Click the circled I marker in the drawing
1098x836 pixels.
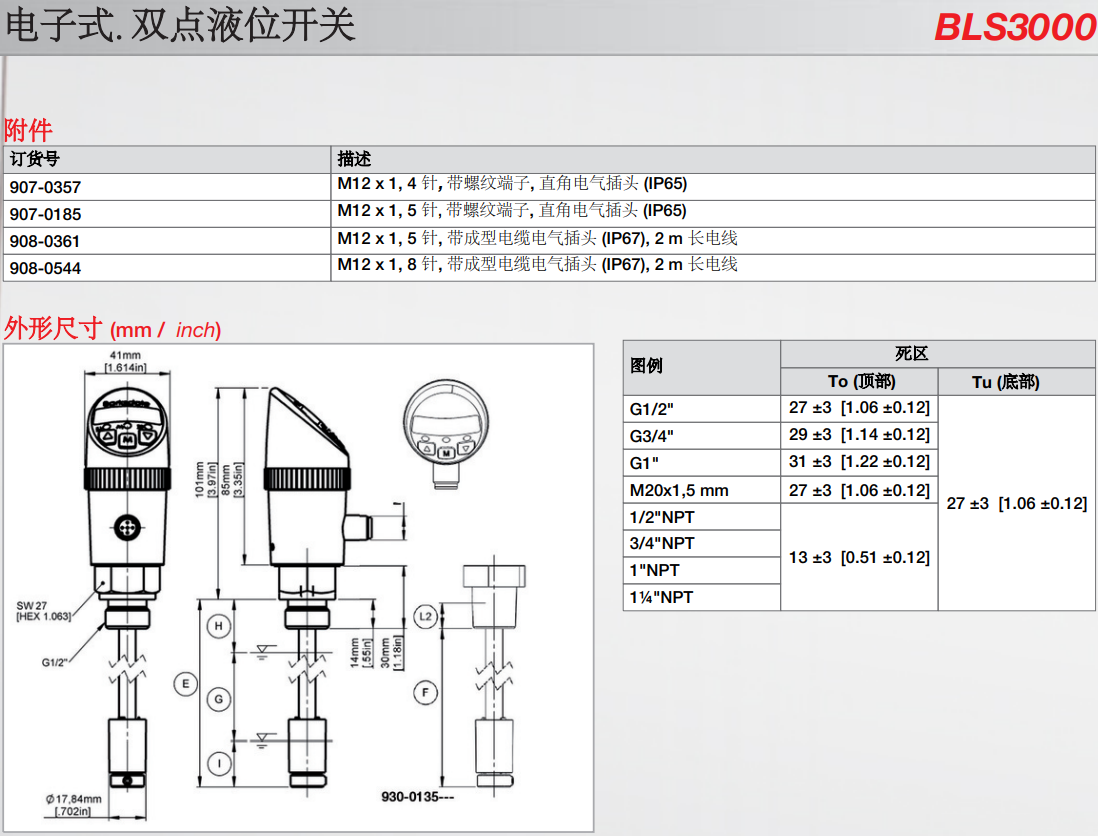(219, 763)
